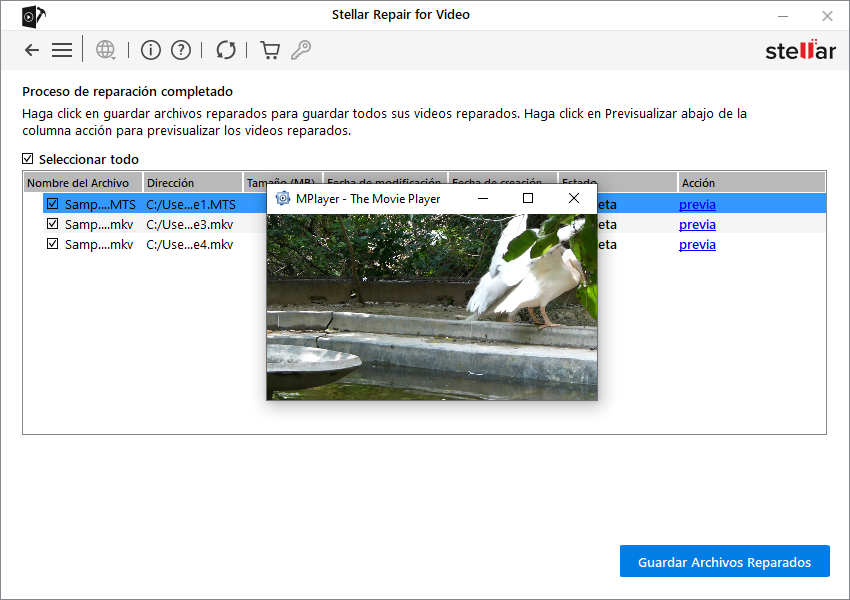
Task: Open the hamburger menu
Action: coord(62,50)
